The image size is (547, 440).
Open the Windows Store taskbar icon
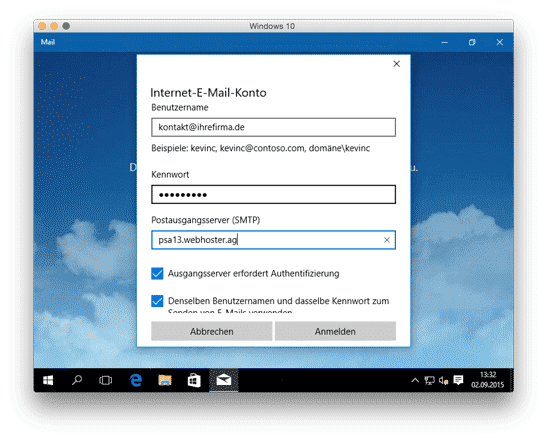point(194,380)
